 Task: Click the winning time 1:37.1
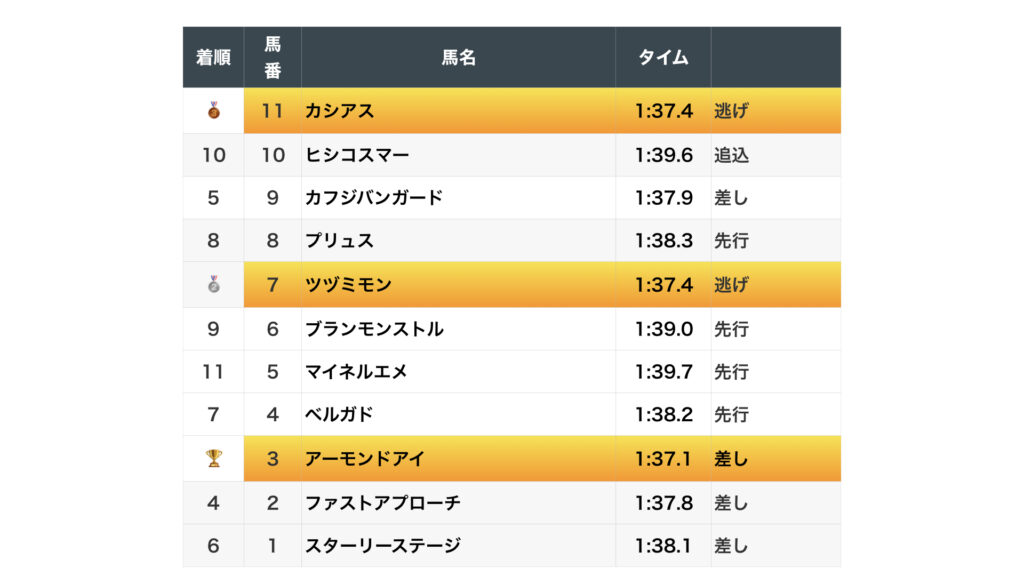coord(663,459)
